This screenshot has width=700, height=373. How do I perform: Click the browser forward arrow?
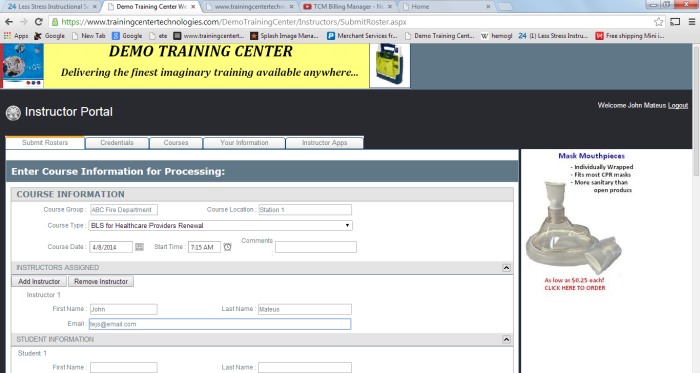pos(24,22)
